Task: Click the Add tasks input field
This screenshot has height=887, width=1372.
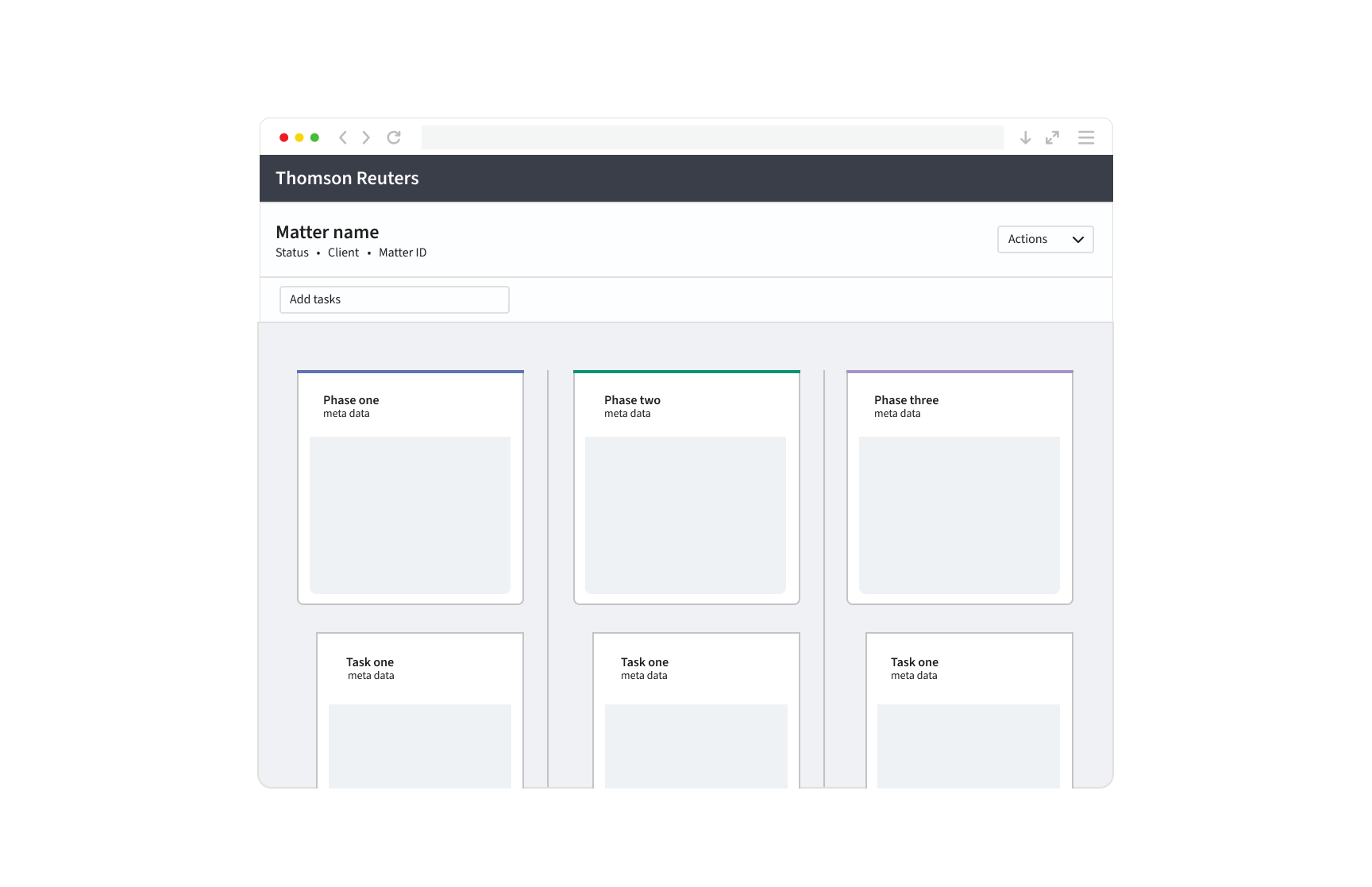Action: [x=394, y=299]
